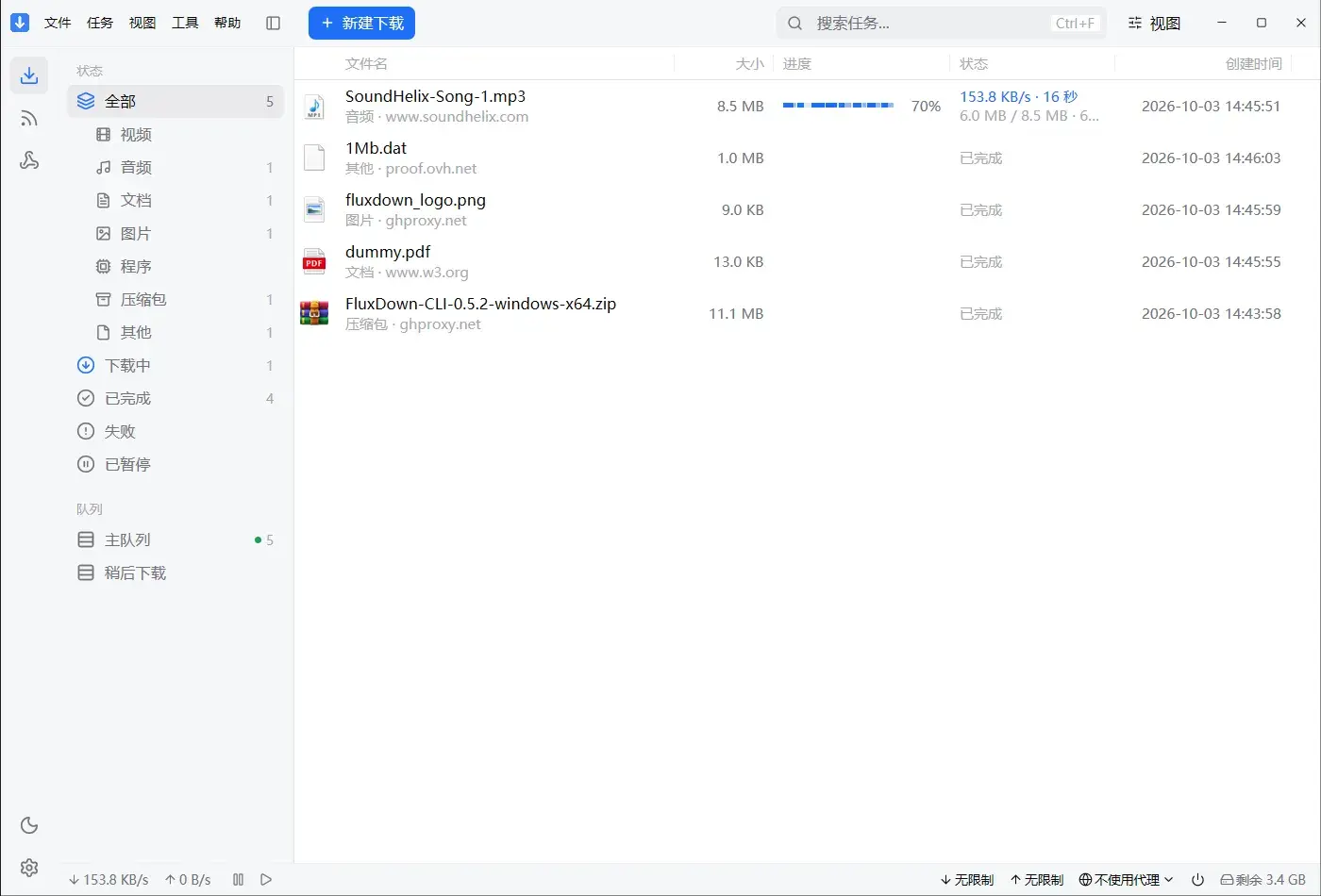
Task: Show 已完成 tasks
Action: coord(176,398)
